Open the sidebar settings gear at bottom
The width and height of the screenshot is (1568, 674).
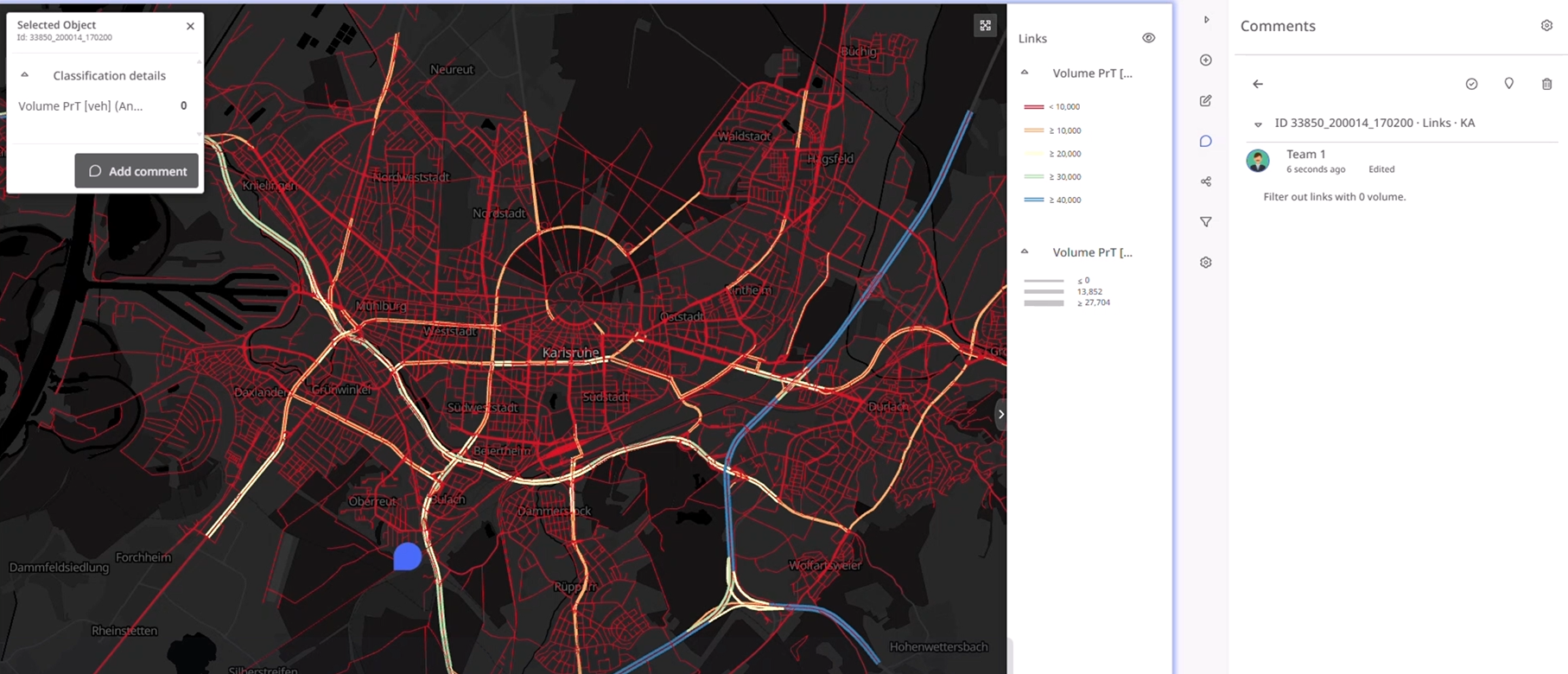click(x=1206, y=263)
